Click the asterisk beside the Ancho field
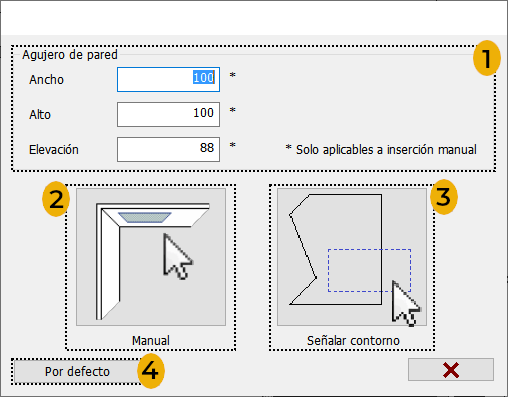Image resolution: width=508 pixels, height=397 pixels. coord(233,76)
